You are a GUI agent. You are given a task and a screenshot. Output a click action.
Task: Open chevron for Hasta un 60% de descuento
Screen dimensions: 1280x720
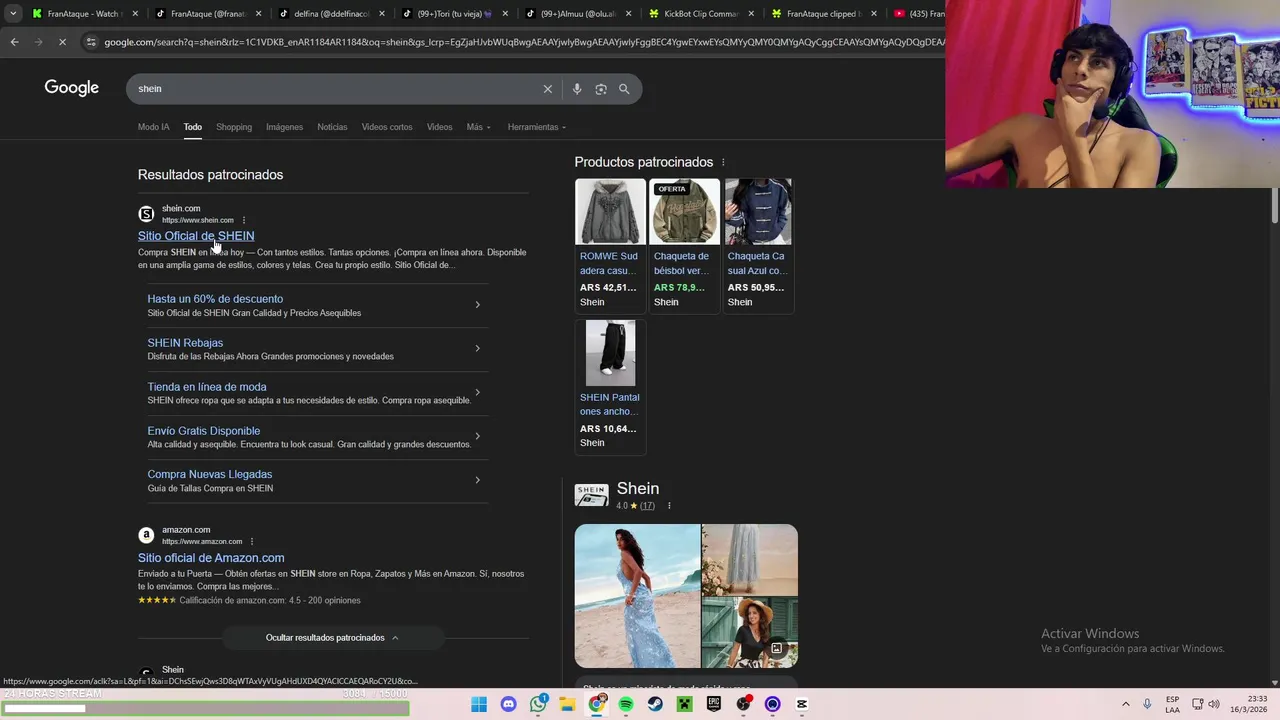(x=477, y=305)
